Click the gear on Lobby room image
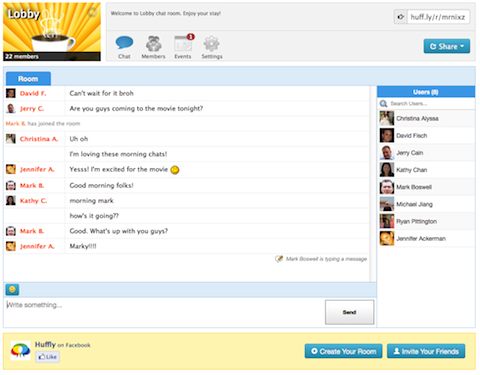Screen dimensions: 480x375 91,13
